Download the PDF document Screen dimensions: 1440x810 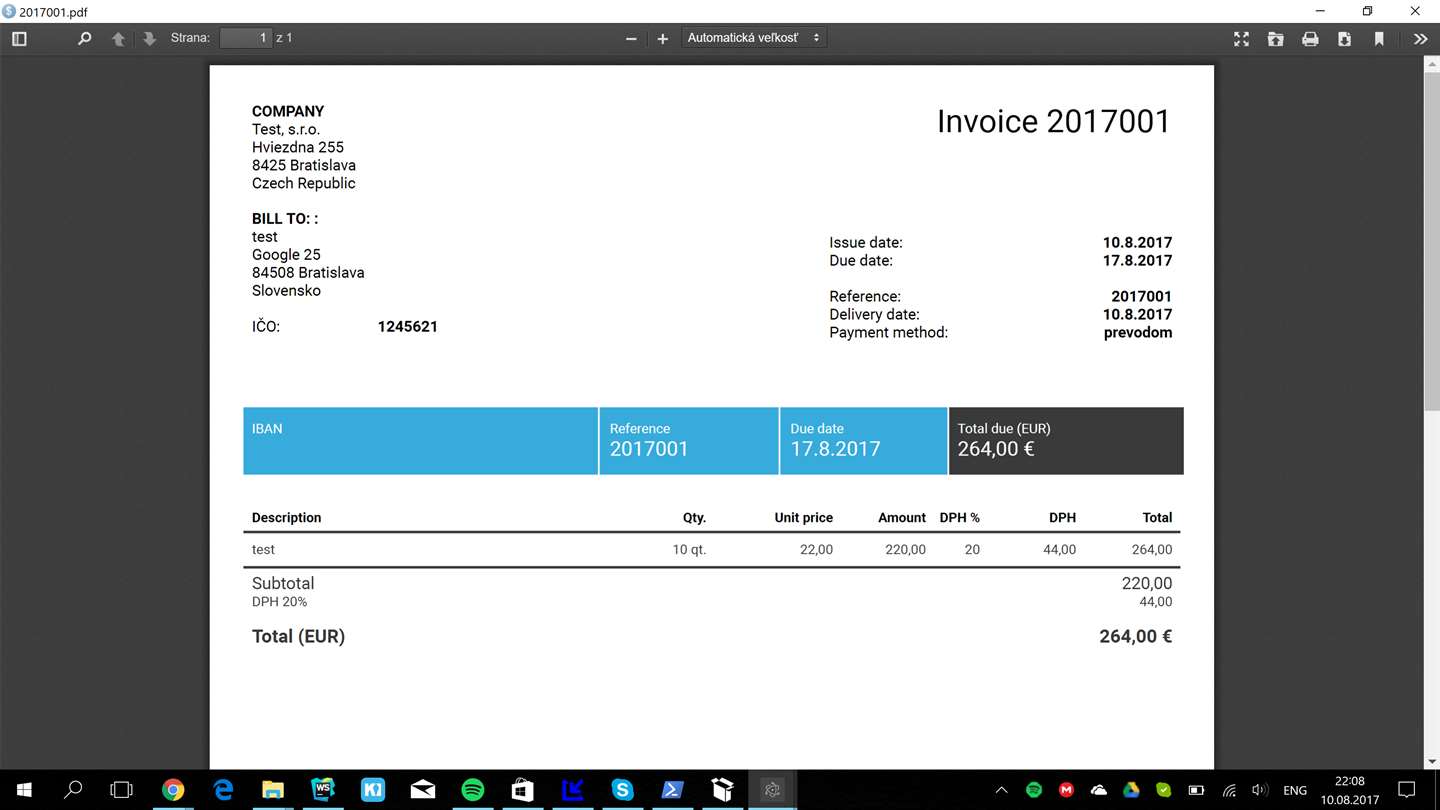1344,39
